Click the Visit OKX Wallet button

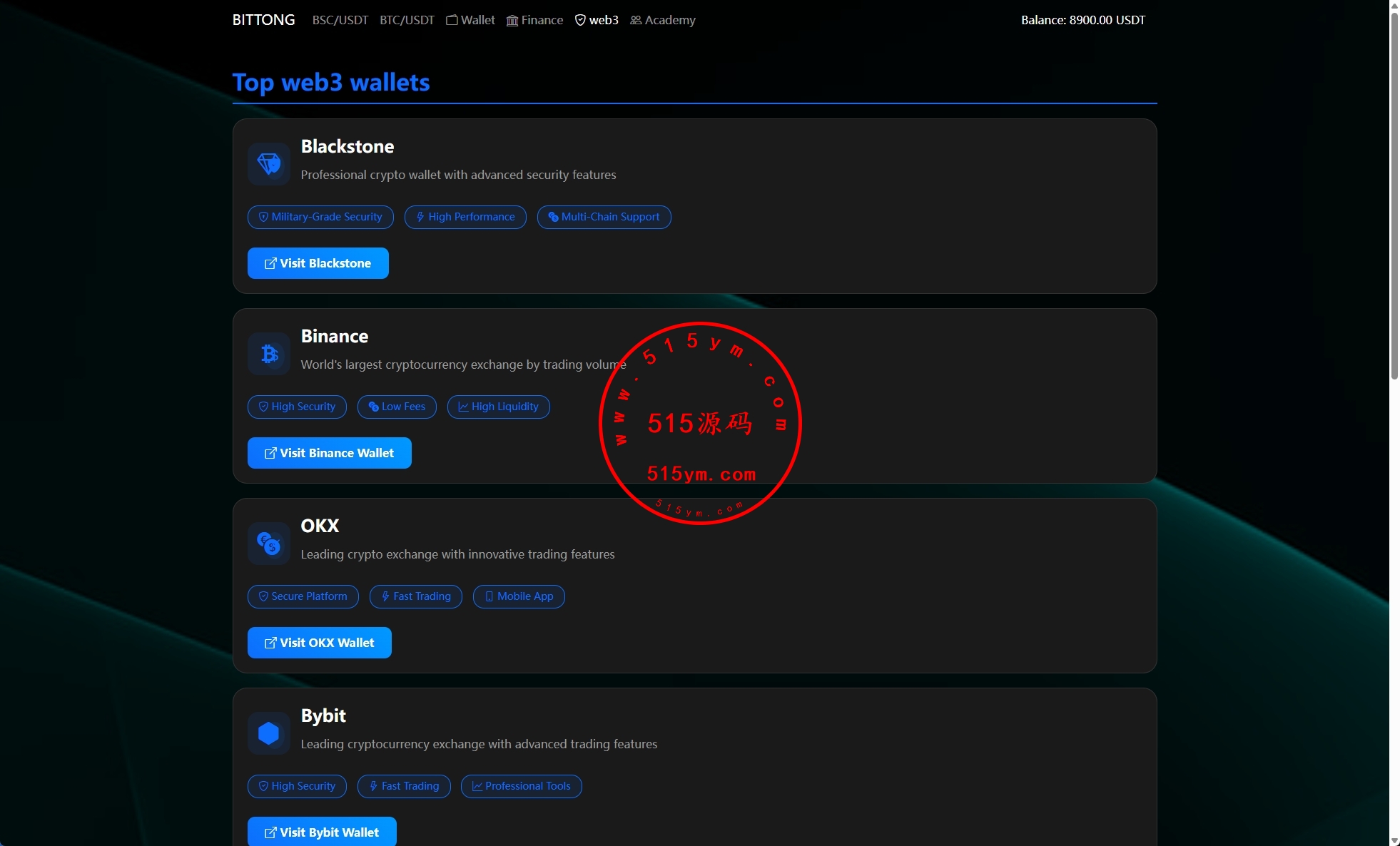pos(319,643)
